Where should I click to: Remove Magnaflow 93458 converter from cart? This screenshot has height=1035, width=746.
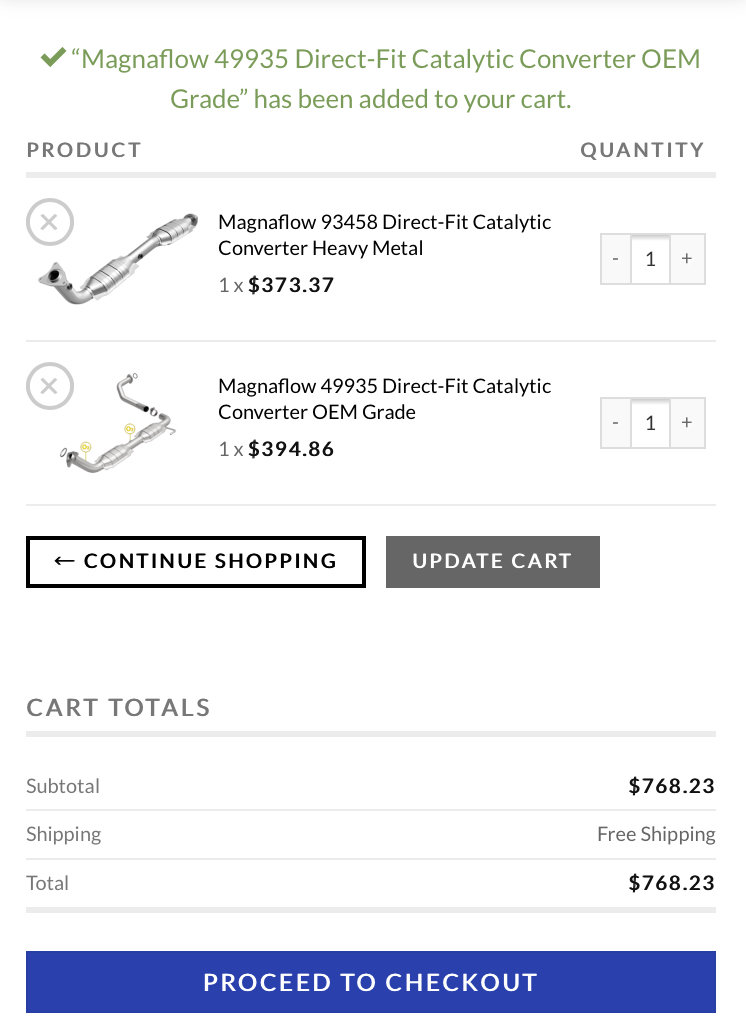tap(50, 222)
